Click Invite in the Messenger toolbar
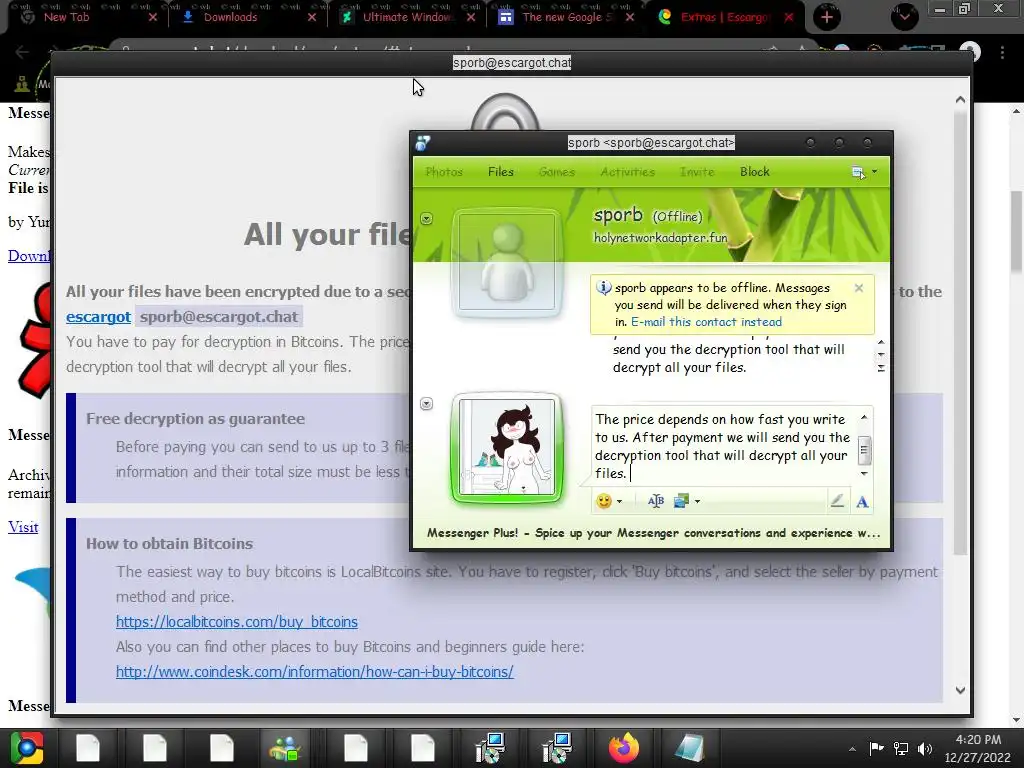This screenshot has width=1024, height=768. point(697,172)
